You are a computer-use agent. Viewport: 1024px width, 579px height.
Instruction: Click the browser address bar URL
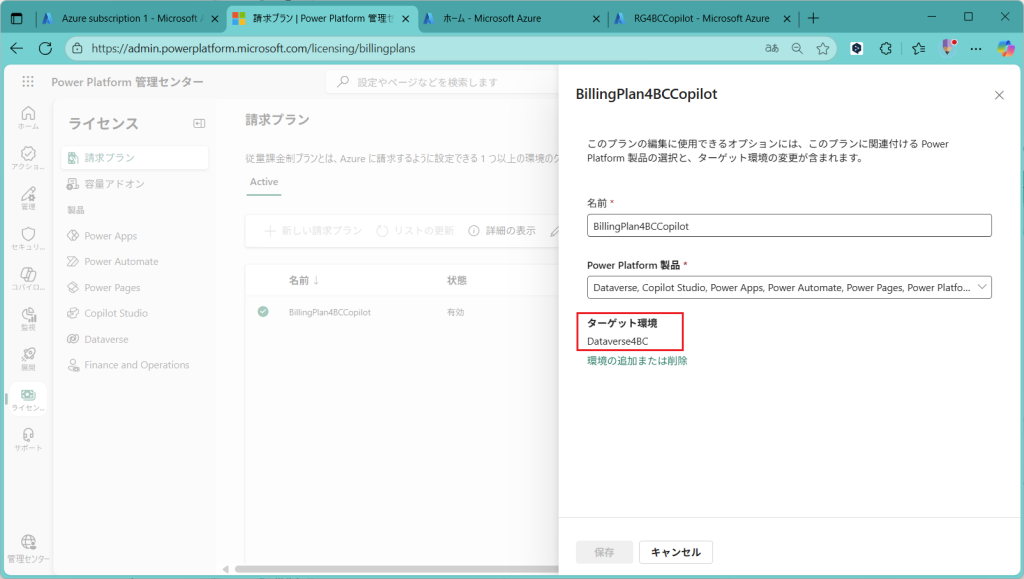253,48
